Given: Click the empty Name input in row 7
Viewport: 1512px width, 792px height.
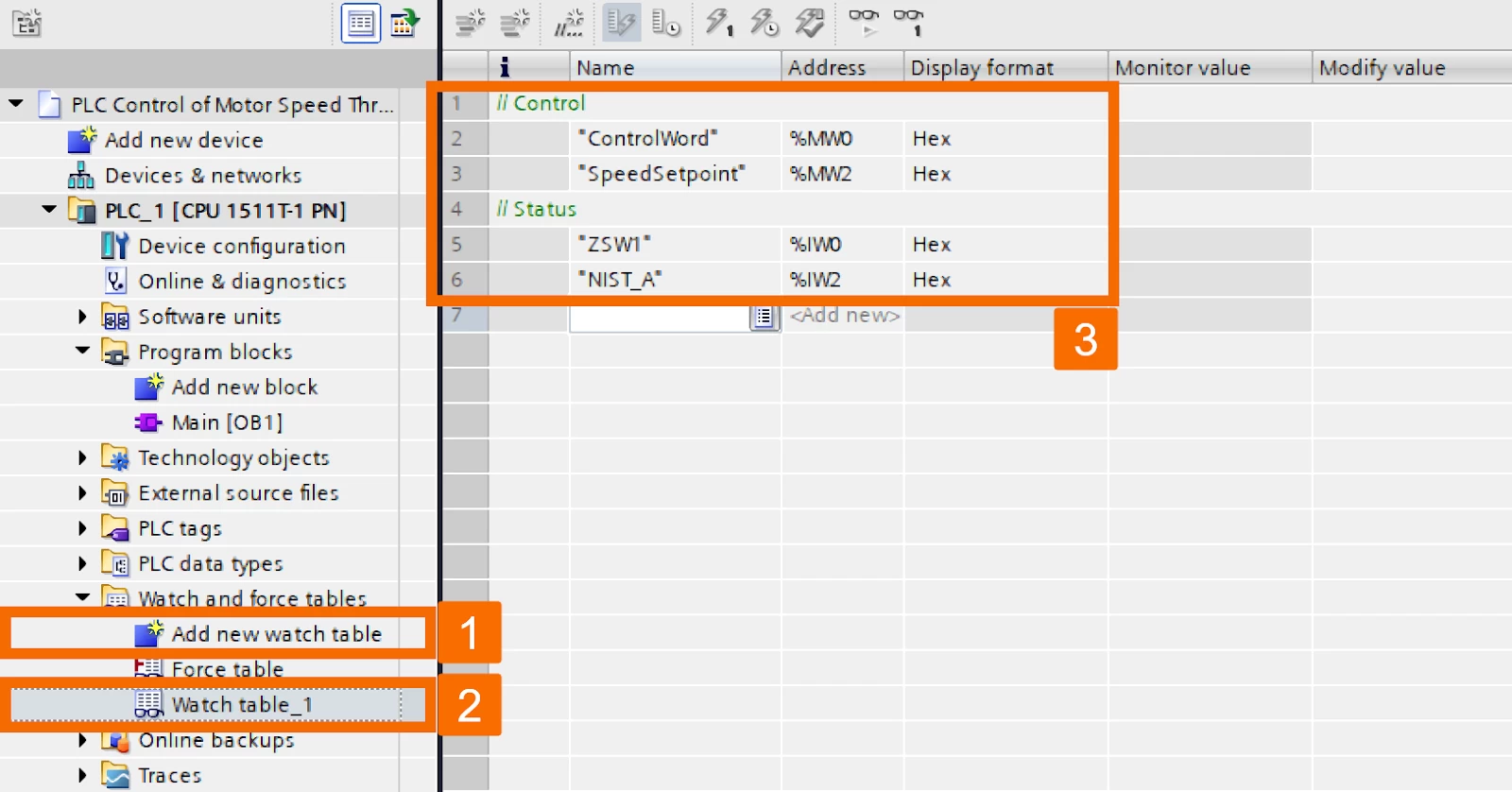Looking at the screenshot, I should [660, 316].
